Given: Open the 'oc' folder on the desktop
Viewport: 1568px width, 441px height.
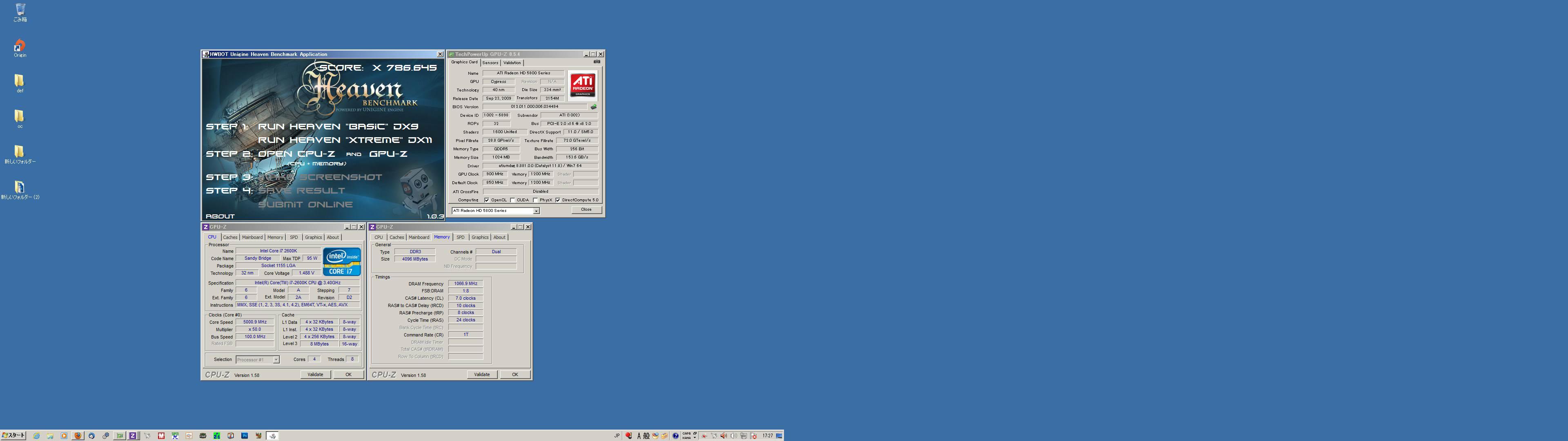Looking at the screenshot, I should pos(20,119).
